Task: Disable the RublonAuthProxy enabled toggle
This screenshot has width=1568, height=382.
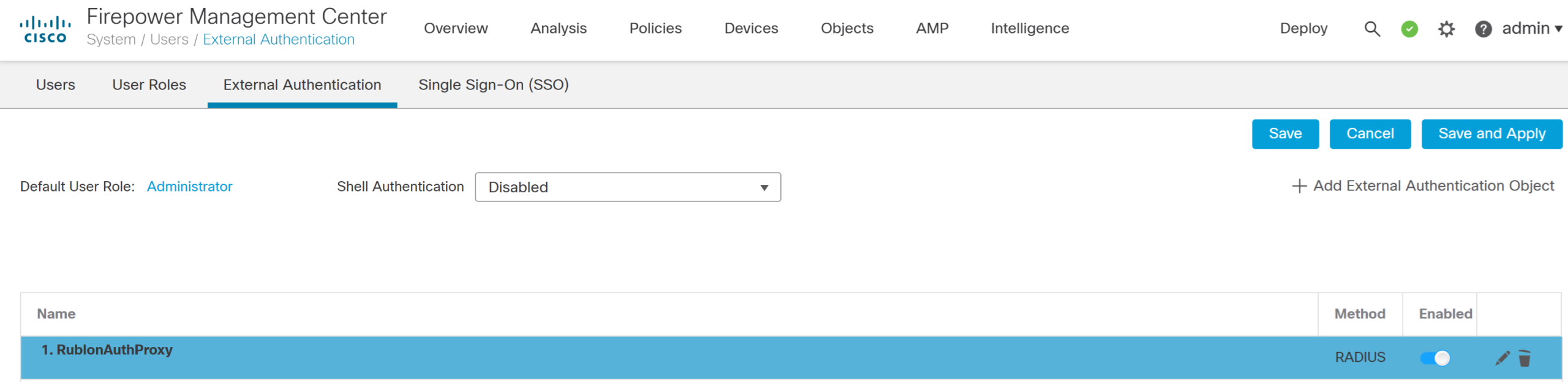Action: (x=1435, y=358)
